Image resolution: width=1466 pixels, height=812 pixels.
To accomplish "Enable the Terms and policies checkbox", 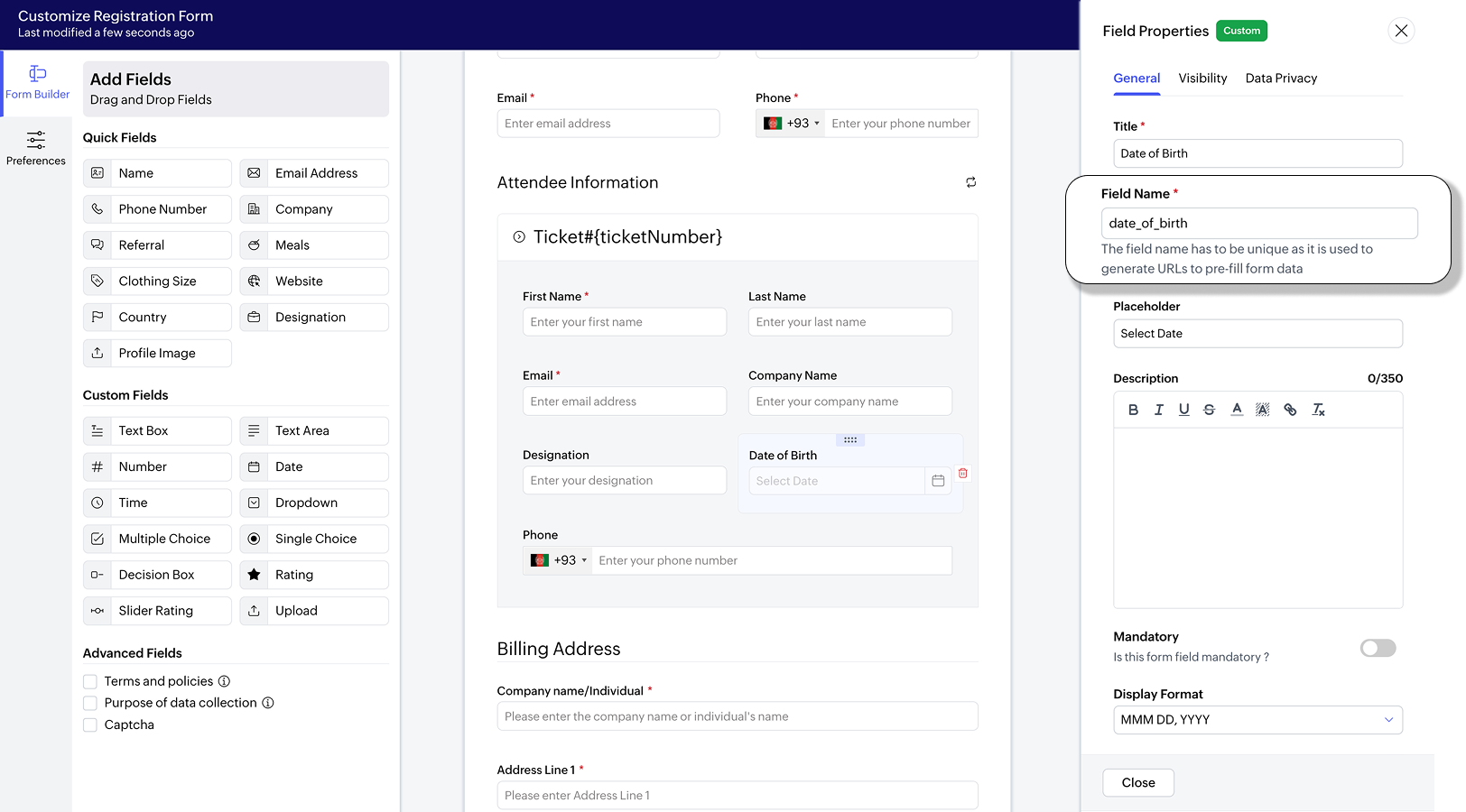I will [90, 682].
